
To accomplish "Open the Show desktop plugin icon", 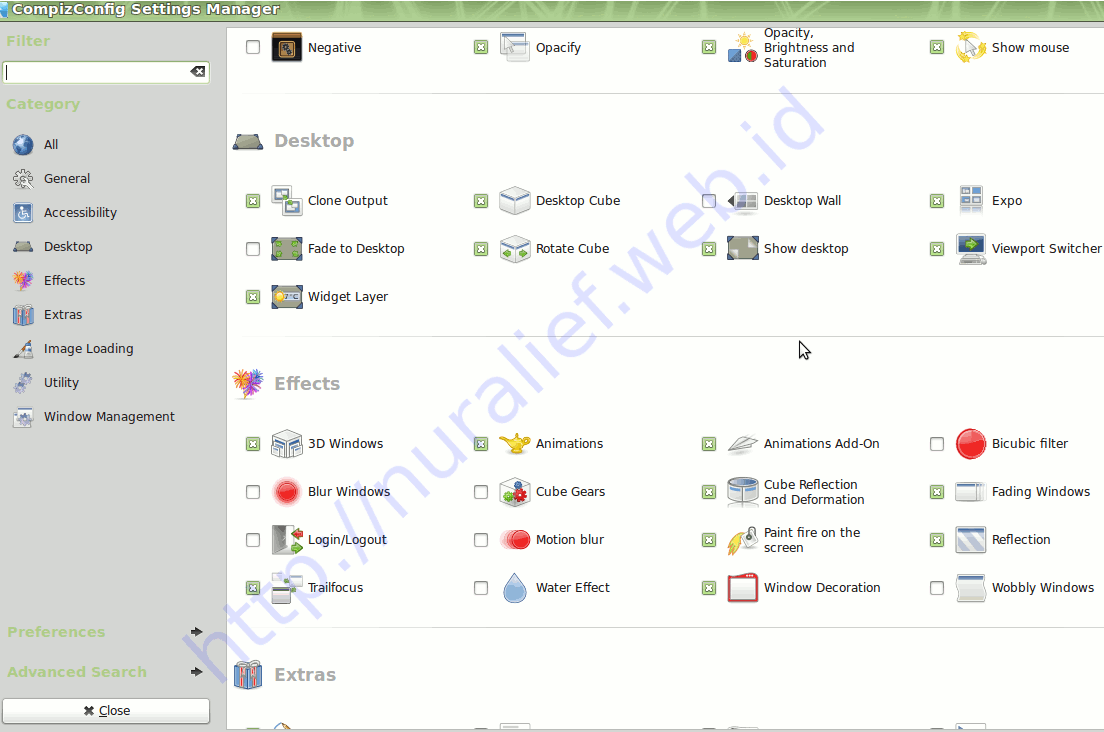I will pyautogui.click(x=743, y=248).
